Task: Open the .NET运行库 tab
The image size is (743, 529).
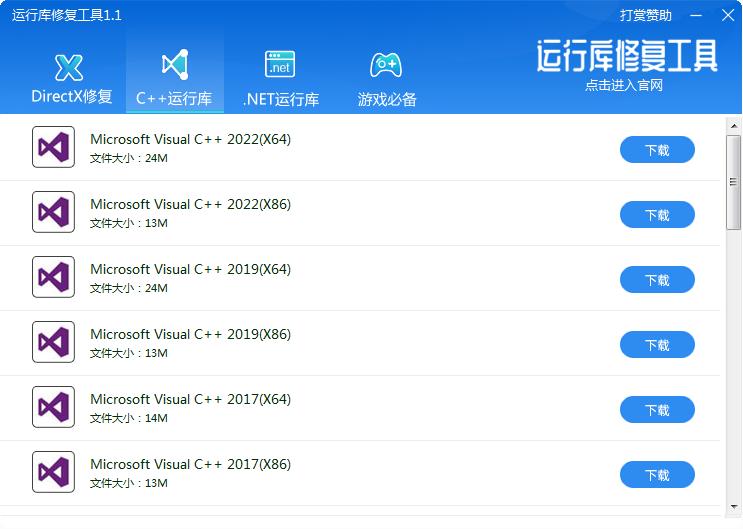Action: pyautogui.click(x=281, y=78)
